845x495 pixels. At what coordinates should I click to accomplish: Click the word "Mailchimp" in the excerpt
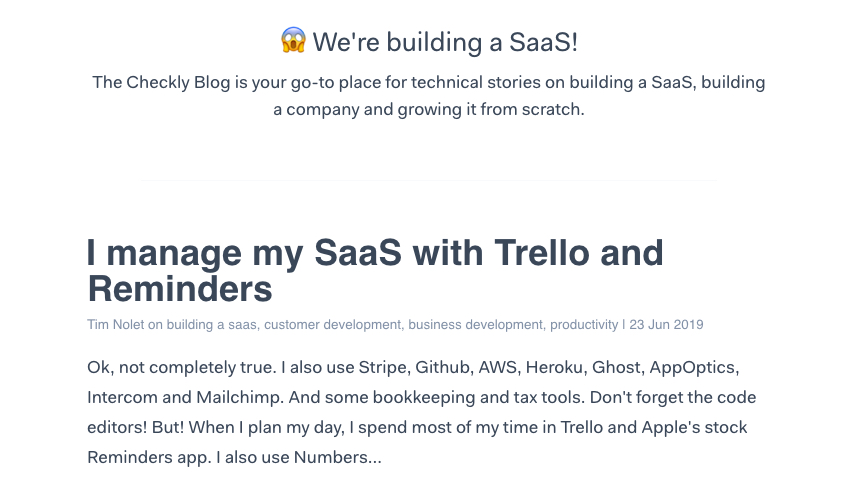pyautogui.click(x=239, y=398)
